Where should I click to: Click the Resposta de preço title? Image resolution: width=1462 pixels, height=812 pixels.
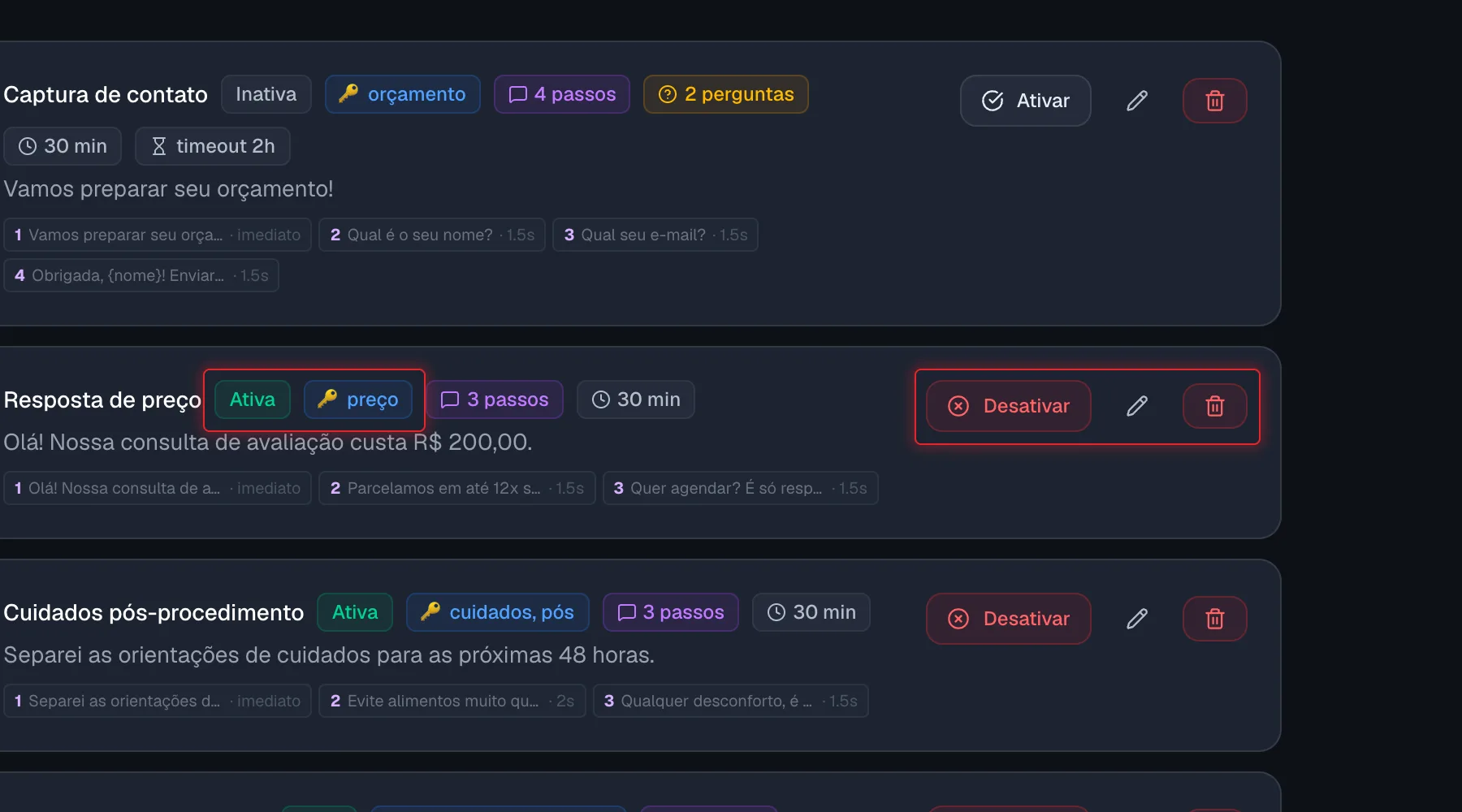[x=102, y=400]
